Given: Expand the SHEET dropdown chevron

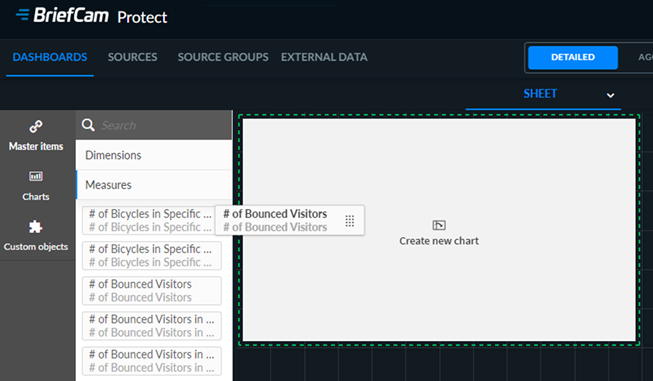Looking at the screenshot, I should point(611,95).
